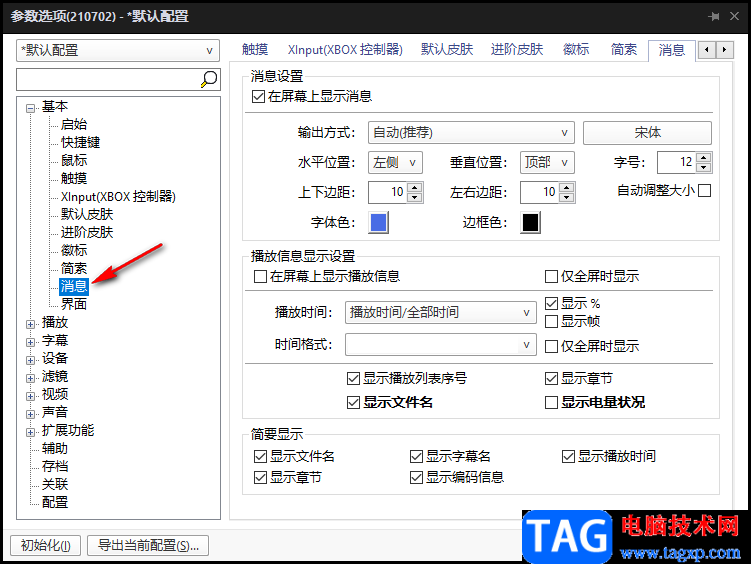Select 配置 in the settings tree
The width and height of the screenshot is (751, 564).
55,503
